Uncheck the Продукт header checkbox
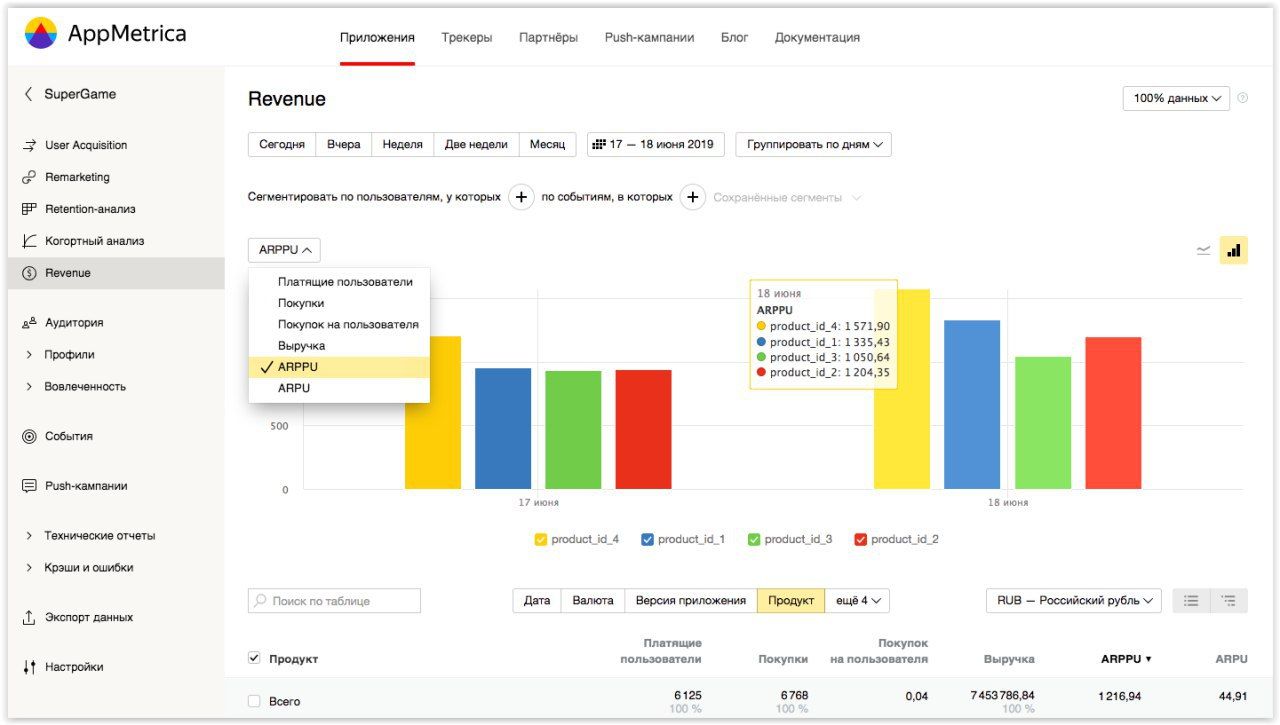This screenshot has height=725, width=1280. tap(254, 658)
